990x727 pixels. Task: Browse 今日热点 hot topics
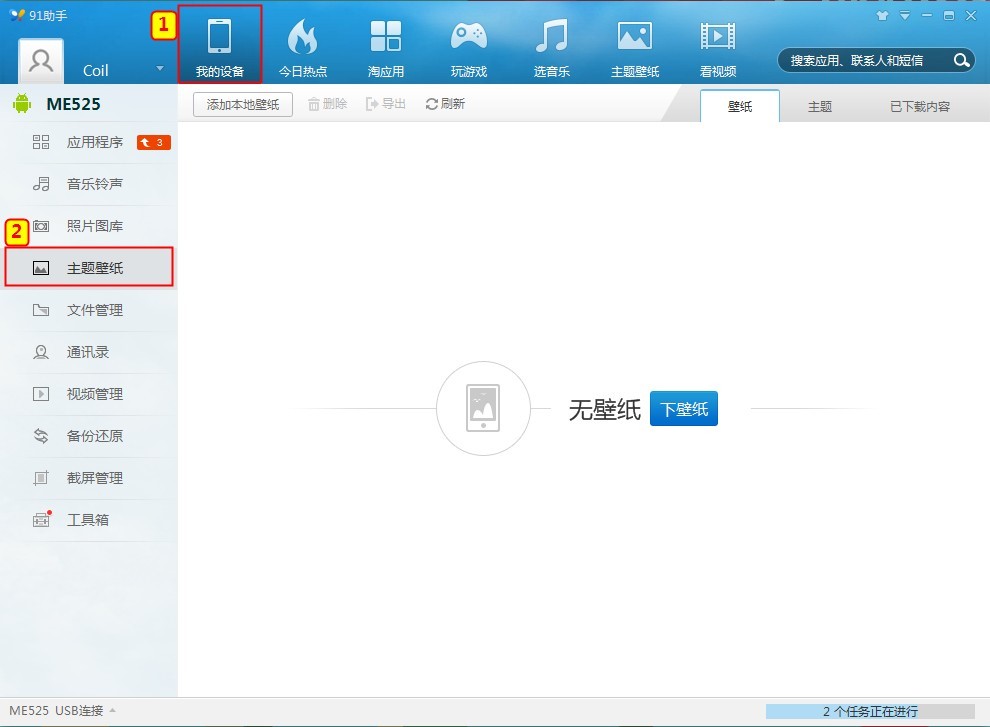pos(304,45)
